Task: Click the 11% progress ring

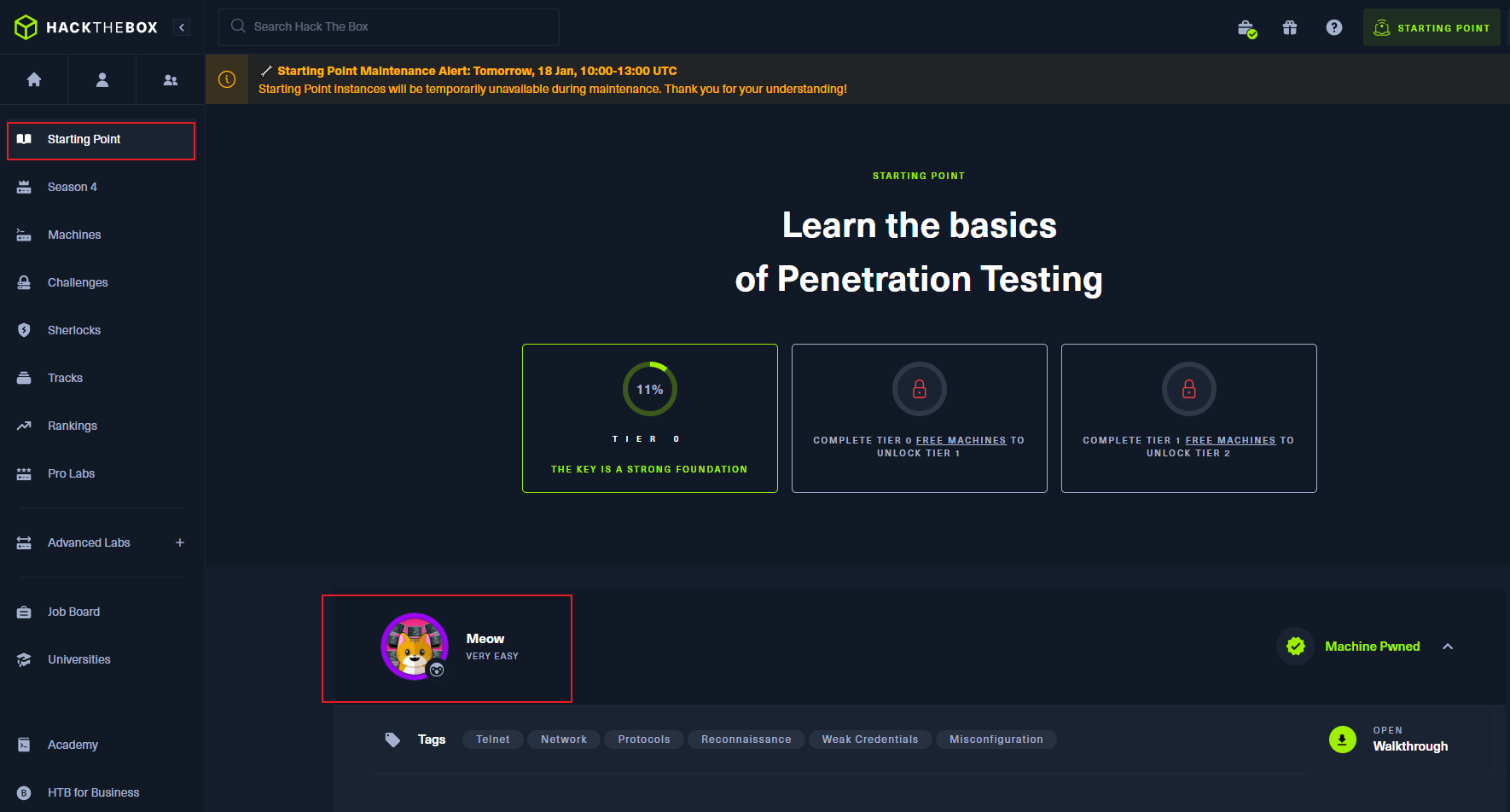Action: click(650, 389)
